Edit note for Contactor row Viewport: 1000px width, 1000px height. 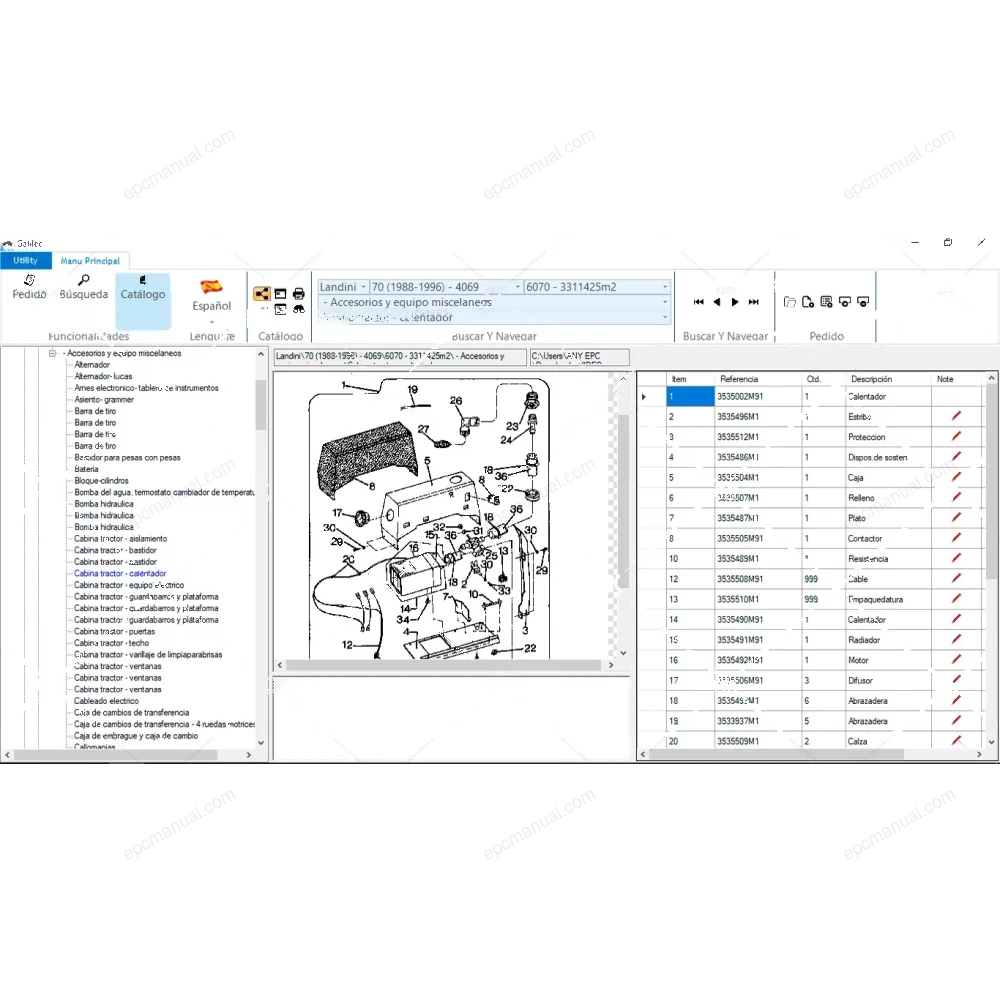tap(956, 538)
